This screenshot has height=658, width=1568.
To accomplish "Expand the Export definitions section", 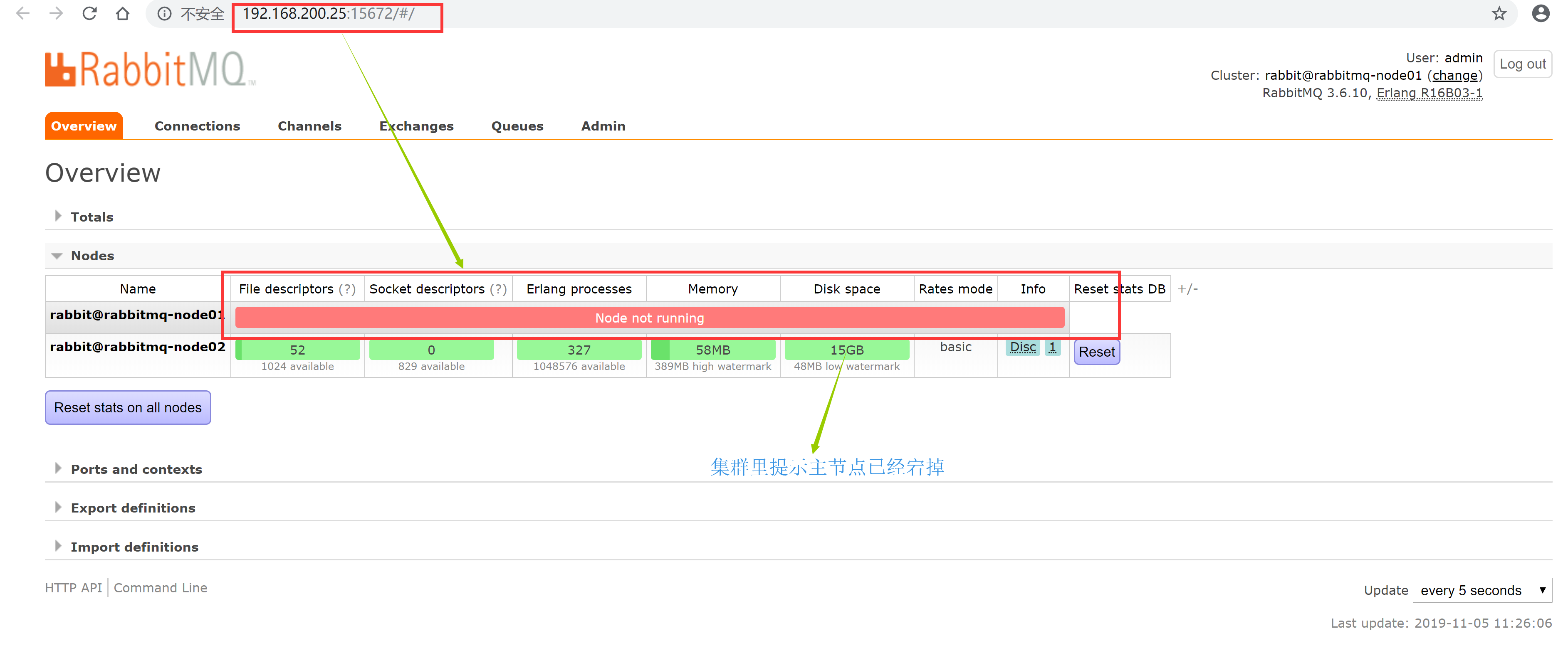I will coord(133,508).
